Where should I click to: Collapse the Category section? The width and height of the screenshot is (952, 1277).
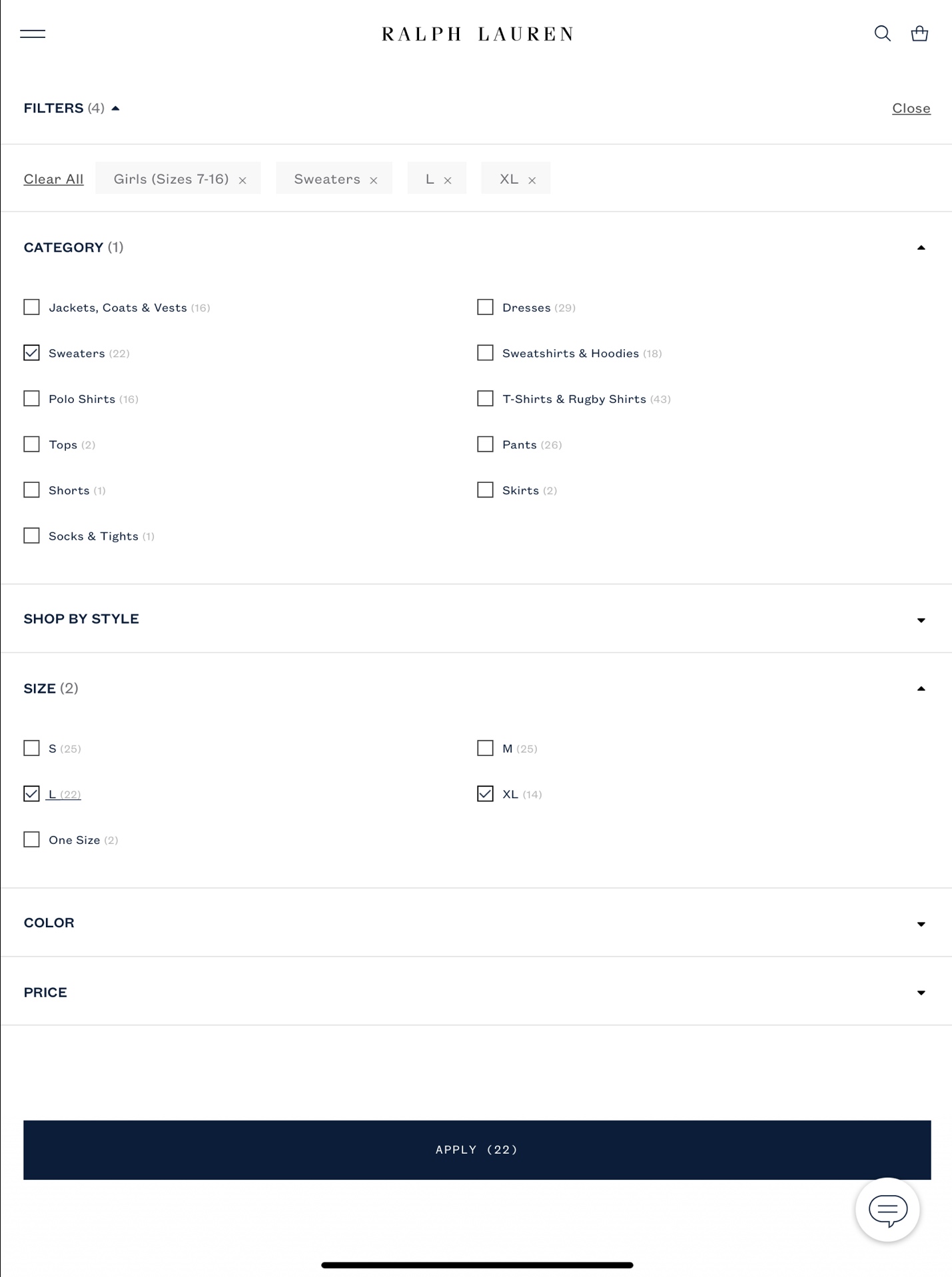pos(921,248)
